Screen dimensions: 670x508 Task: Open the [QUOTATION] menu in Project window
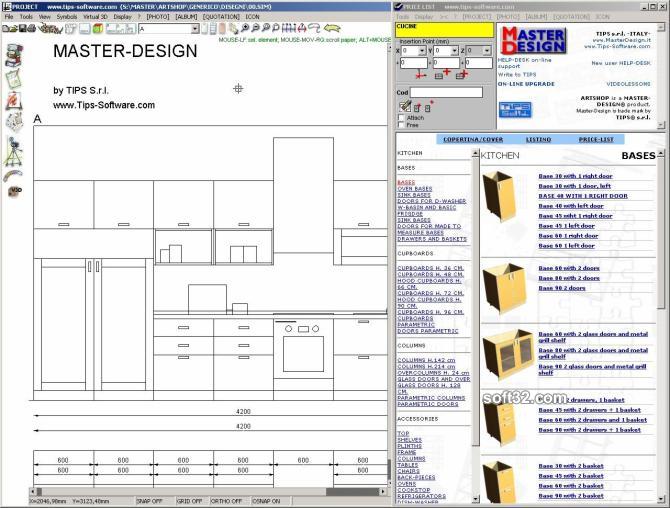pos(221,17)
